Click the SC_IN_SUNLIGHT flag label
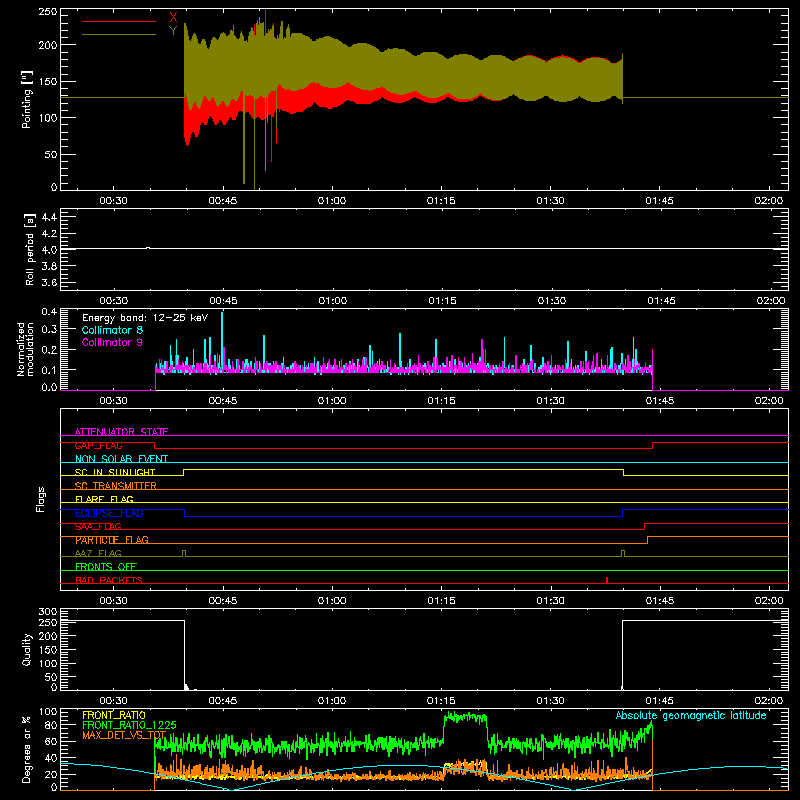800x800 pixels. point(115,472)
